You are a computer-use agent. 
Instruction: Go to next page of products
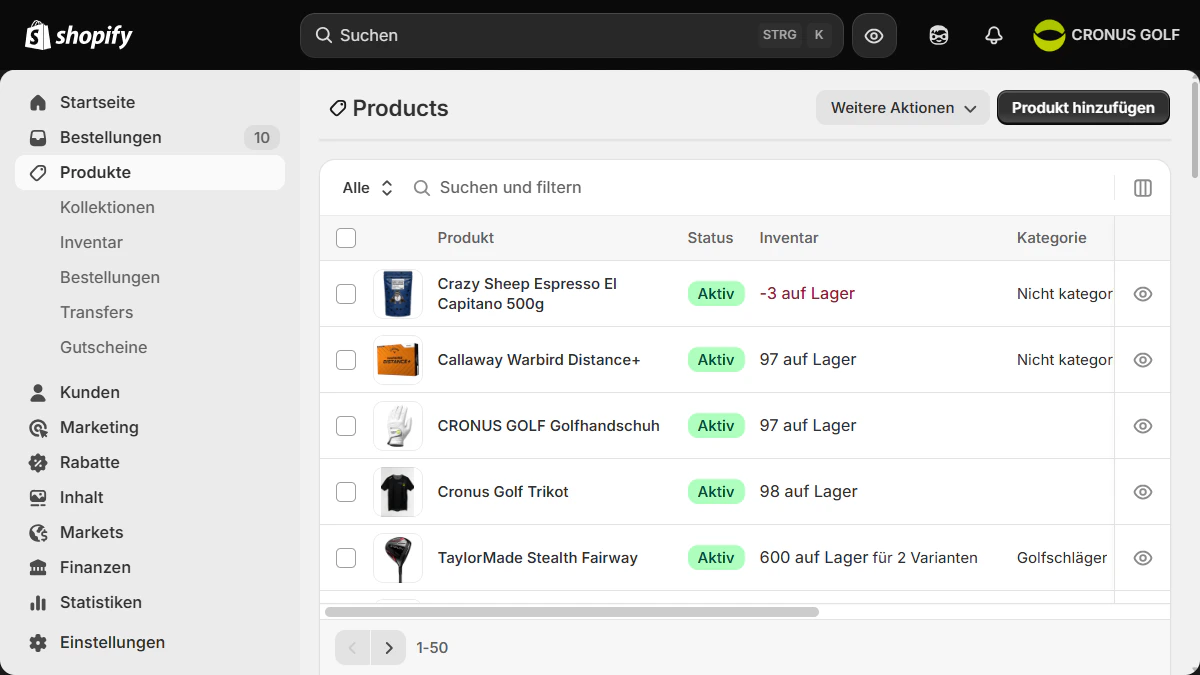tap(388, 648)
